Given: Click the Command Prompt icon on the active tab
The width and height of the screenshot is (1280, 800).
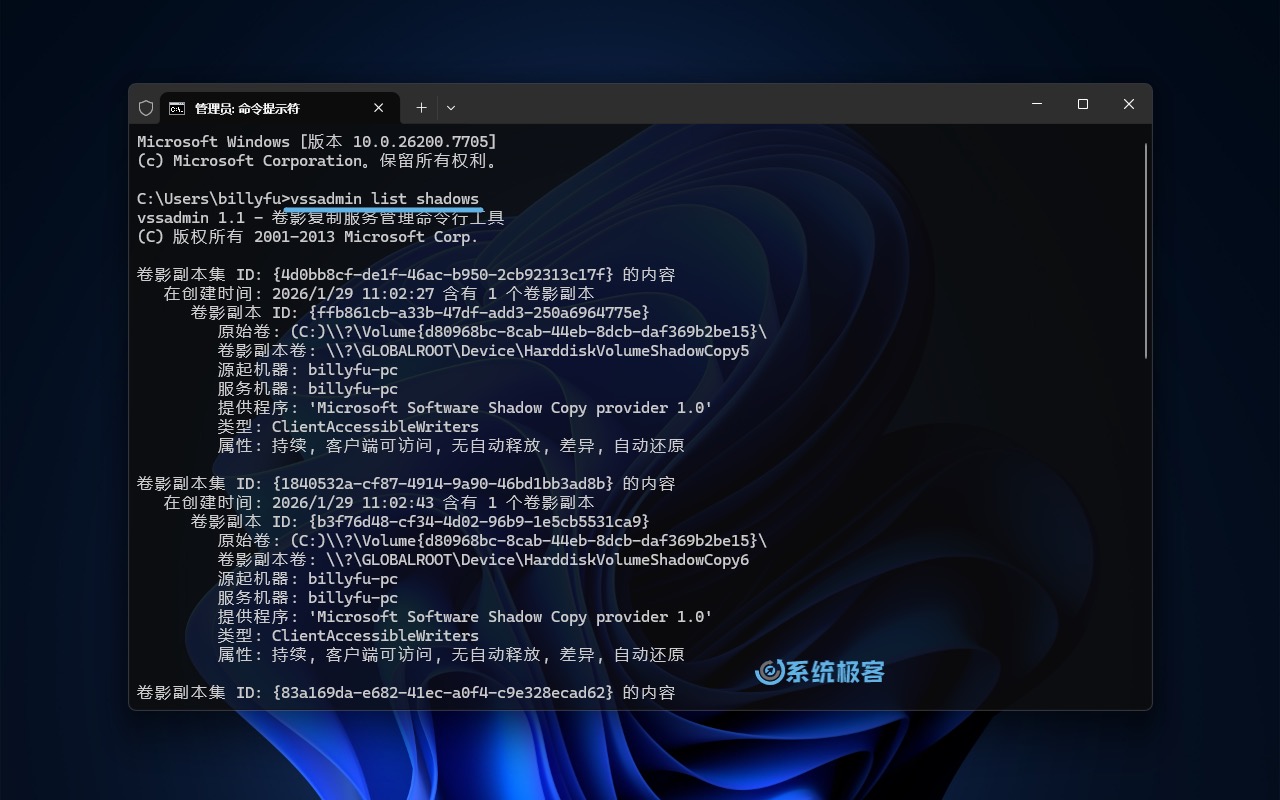Looking at the screenshot, I should (177, 108).
